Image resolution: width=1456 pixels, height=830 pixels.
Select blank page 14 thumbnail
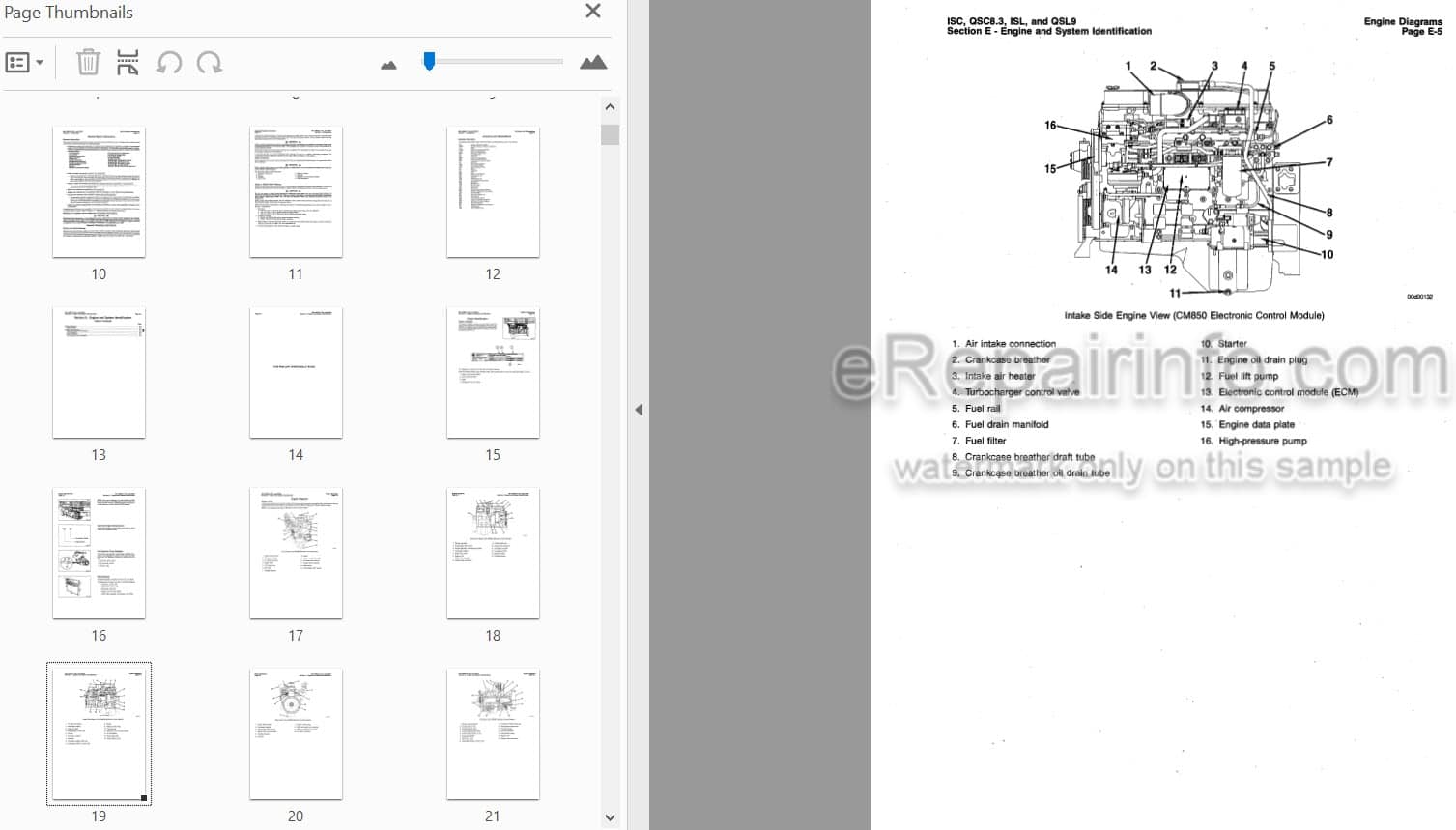pyautogui.click(x=296, y=373)
